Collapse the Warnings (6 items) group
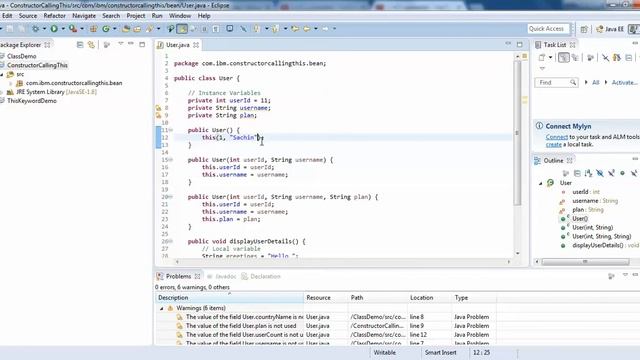Screen dimensions: 640x360 click(x=161, y=308)
